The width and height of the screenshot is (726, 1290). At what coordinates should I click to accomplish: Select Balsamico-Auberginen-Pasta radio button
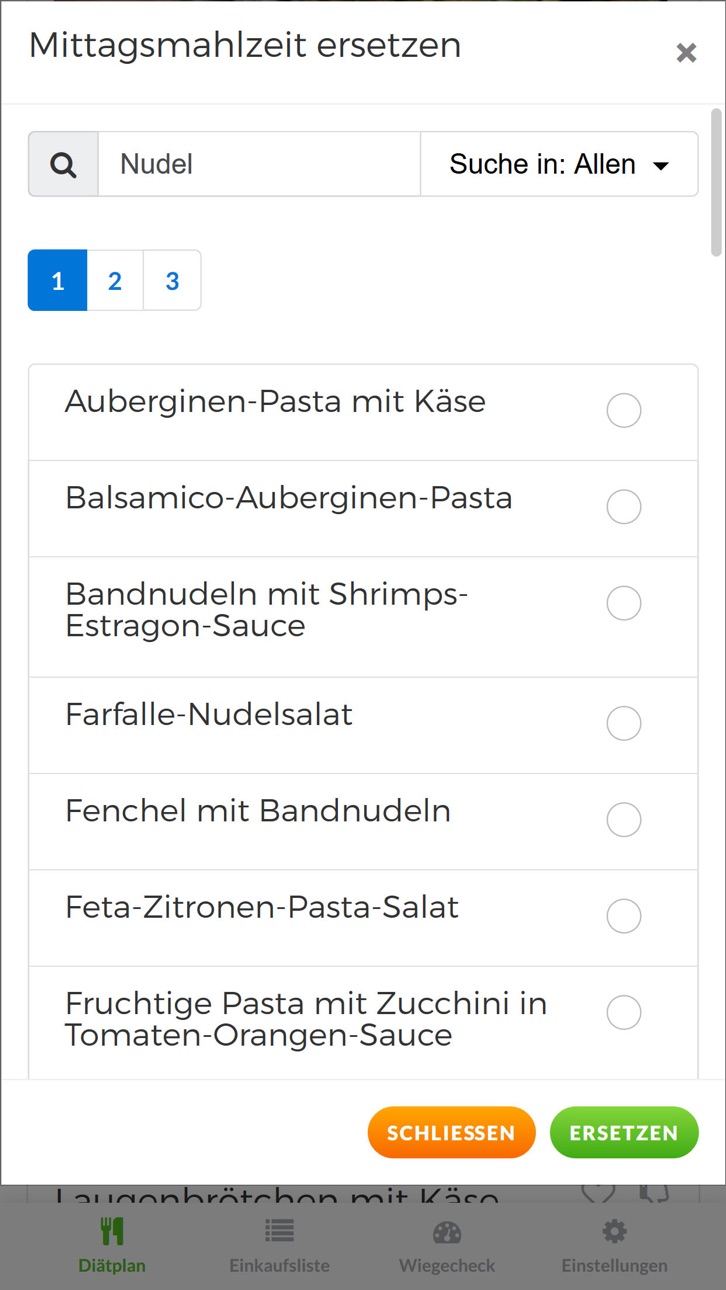pos(624,507)
